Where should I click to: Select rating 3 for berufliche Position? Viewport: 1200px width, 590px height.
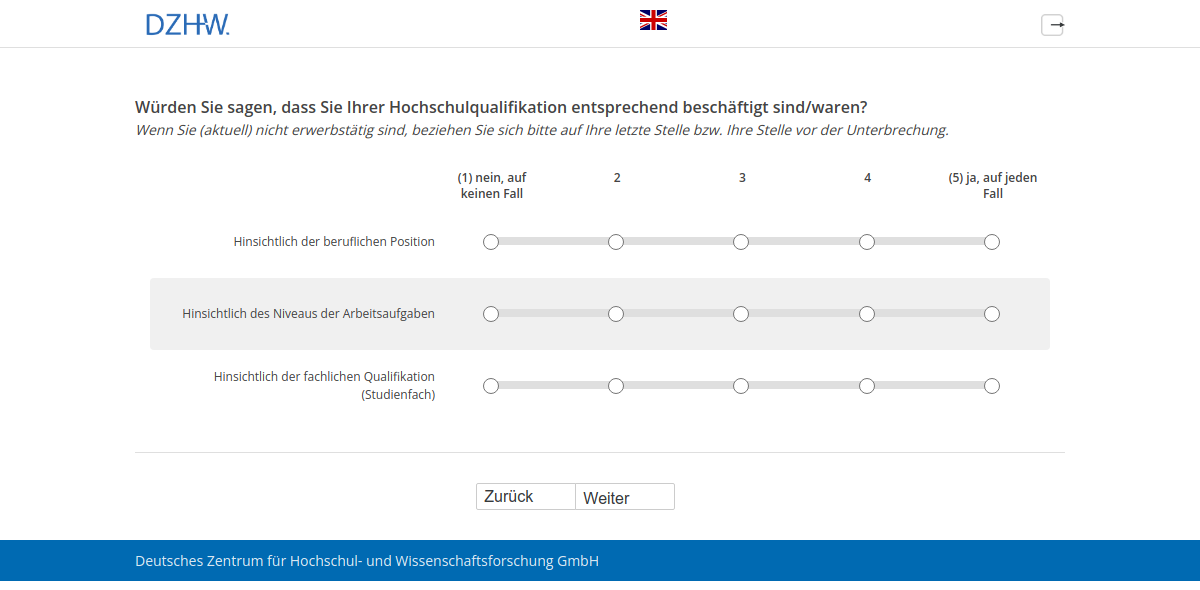click(741, 241)
